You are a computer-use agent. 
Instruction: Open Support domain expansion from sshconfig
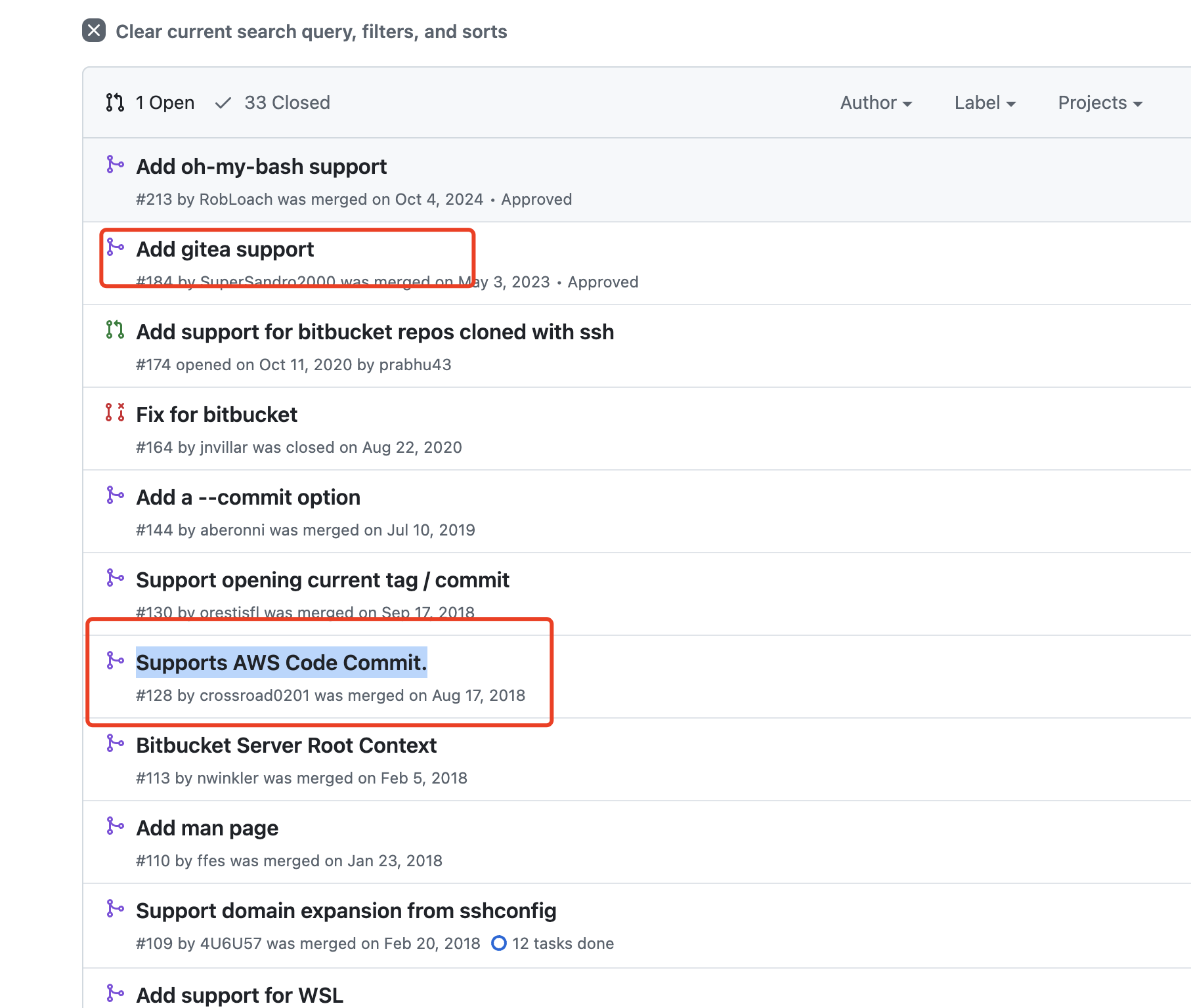click(346, 912)
